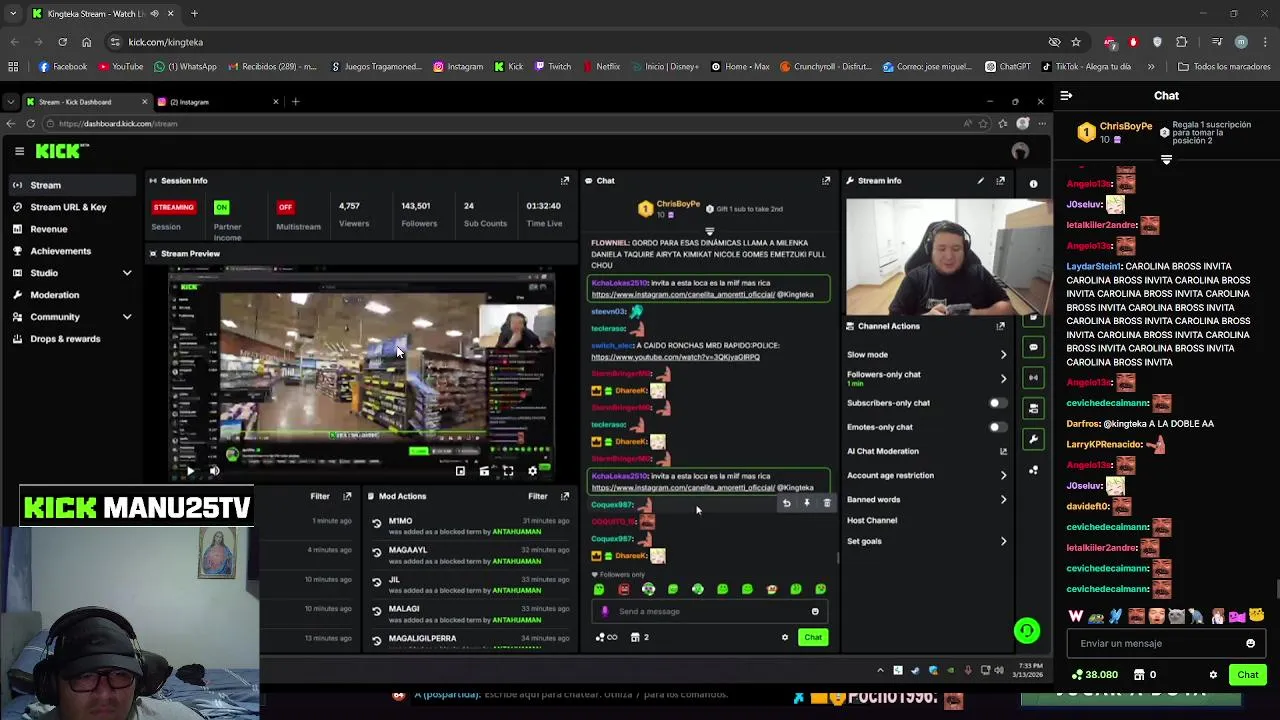Toggle Emotes-only chat switch
1280x720 pixels.
pyautogui.click(x=997, y=427)
